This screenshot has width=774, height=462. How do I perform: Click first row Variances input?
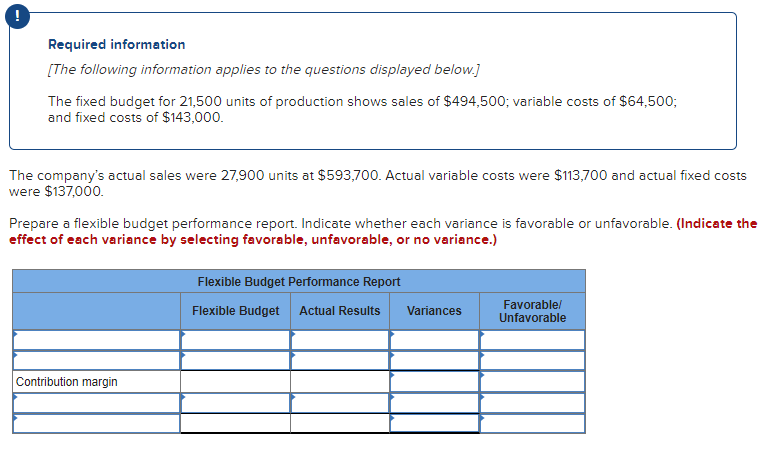pyautogui.click(x=434, y=340)
